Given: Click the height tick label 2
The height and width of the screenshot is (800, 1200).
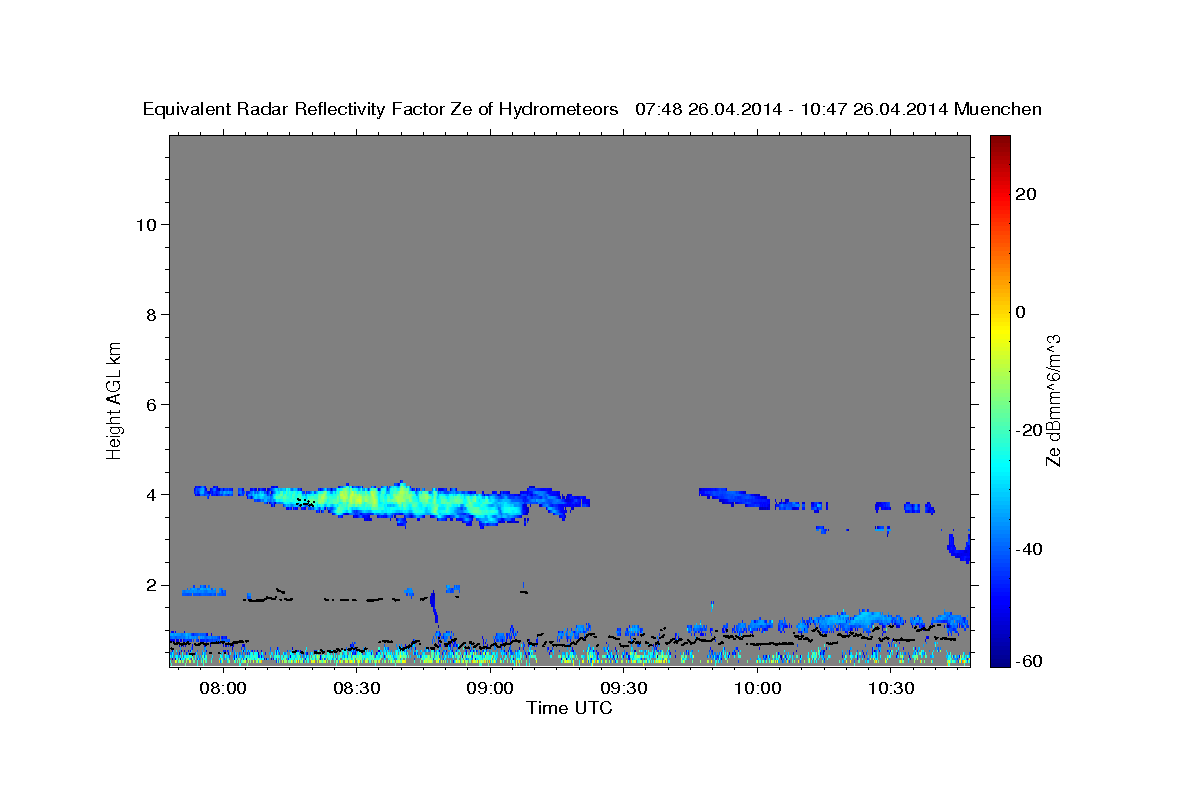Looking at the screenshot, I should click(152, 585).
